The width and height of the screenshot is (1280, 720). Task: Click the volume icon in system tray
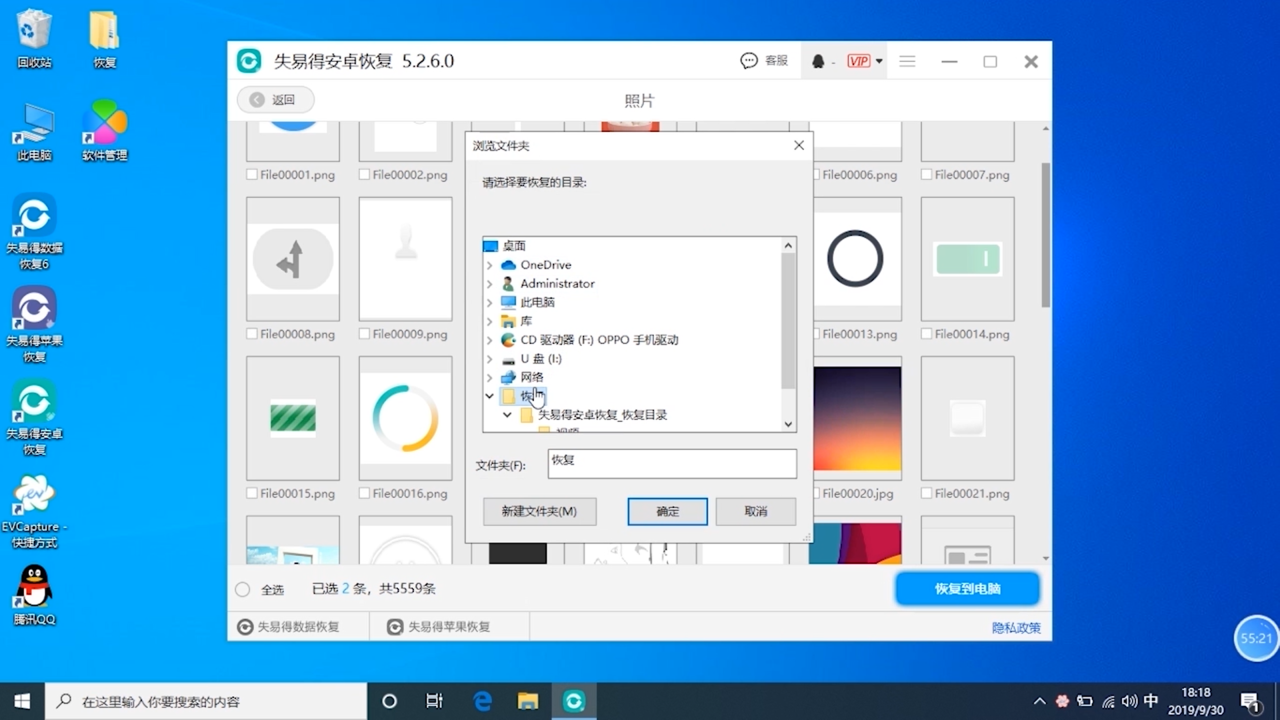(1129, 701)
